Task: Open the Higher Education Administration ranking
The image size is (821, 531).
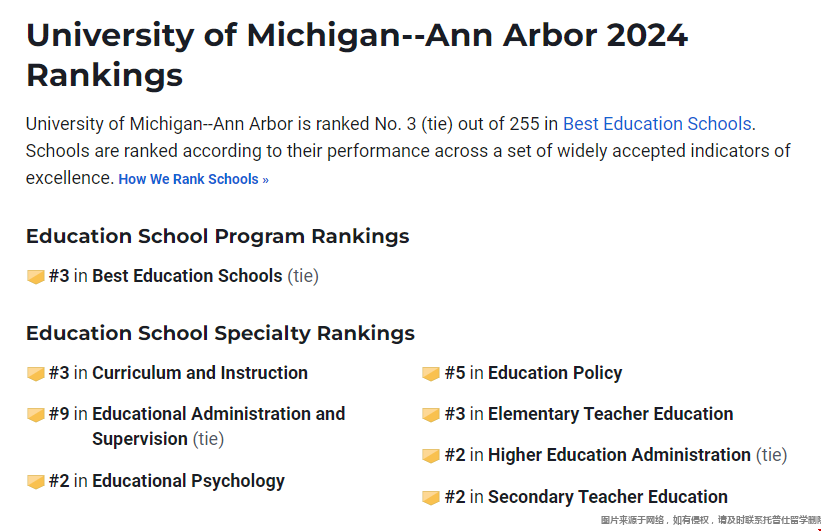Action: tap(619, 455)
